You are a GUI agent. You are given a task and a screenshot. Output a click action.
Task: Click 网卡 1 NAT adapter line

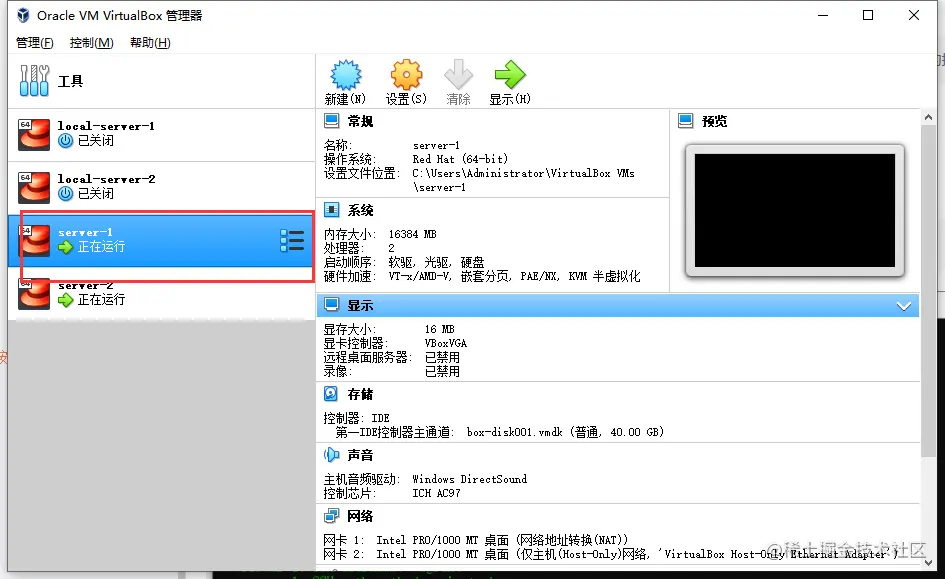476,540
